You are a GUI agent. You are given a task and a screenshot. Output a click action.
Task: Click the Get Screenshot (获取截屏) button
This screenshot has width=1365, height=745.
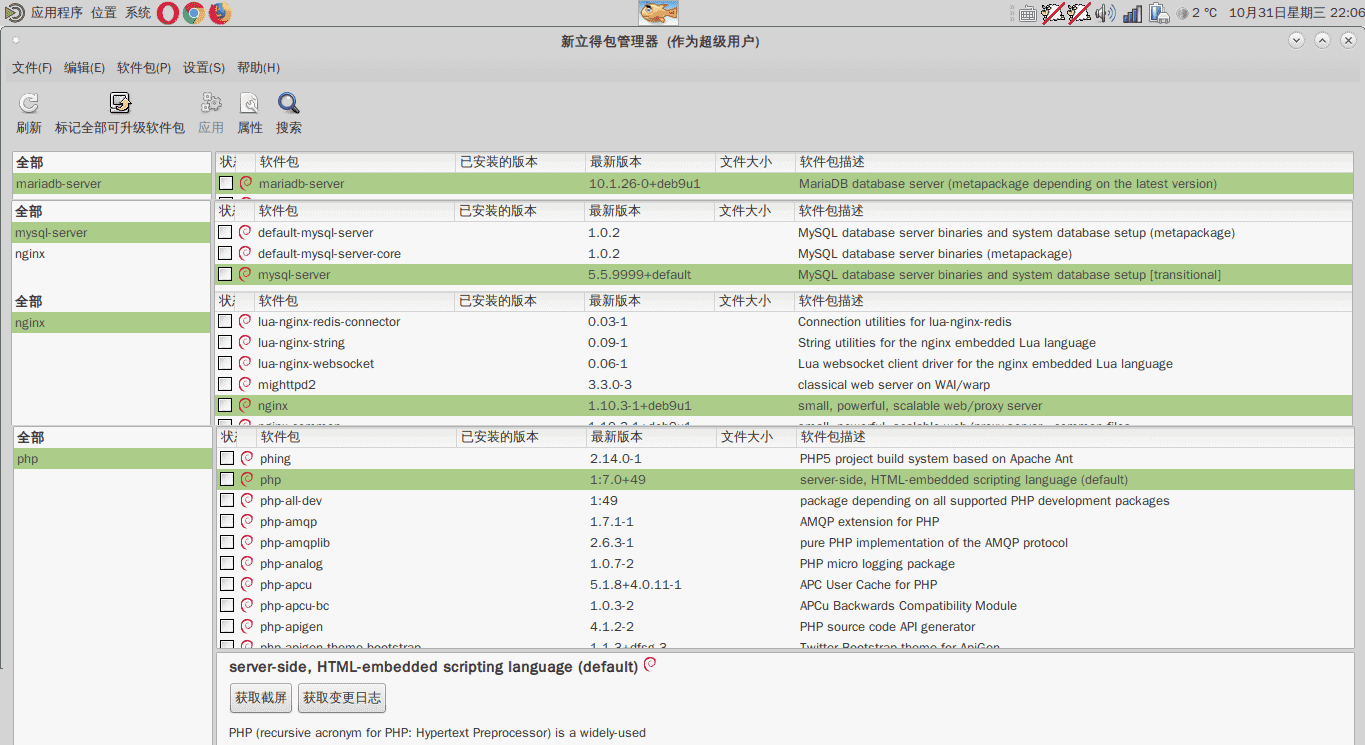(261, 698)
